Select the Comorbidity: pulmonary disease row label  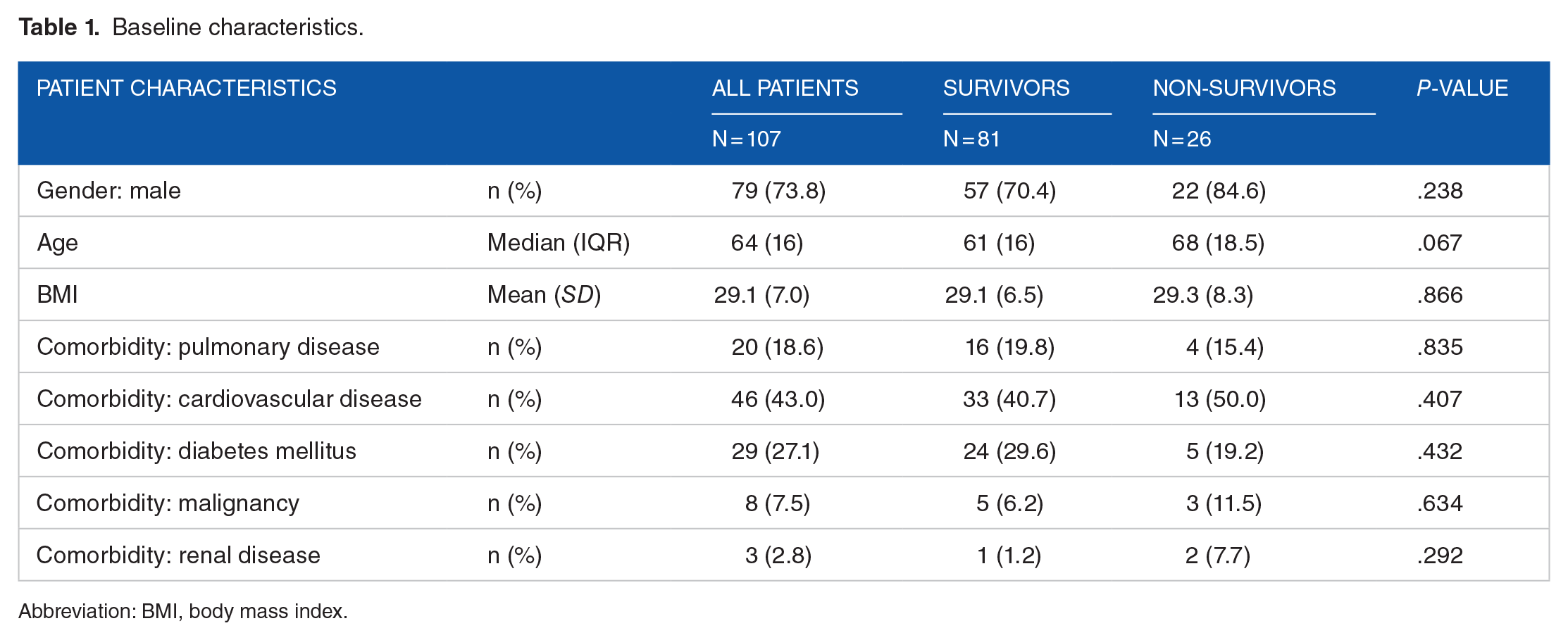click(x=208, y=347)
